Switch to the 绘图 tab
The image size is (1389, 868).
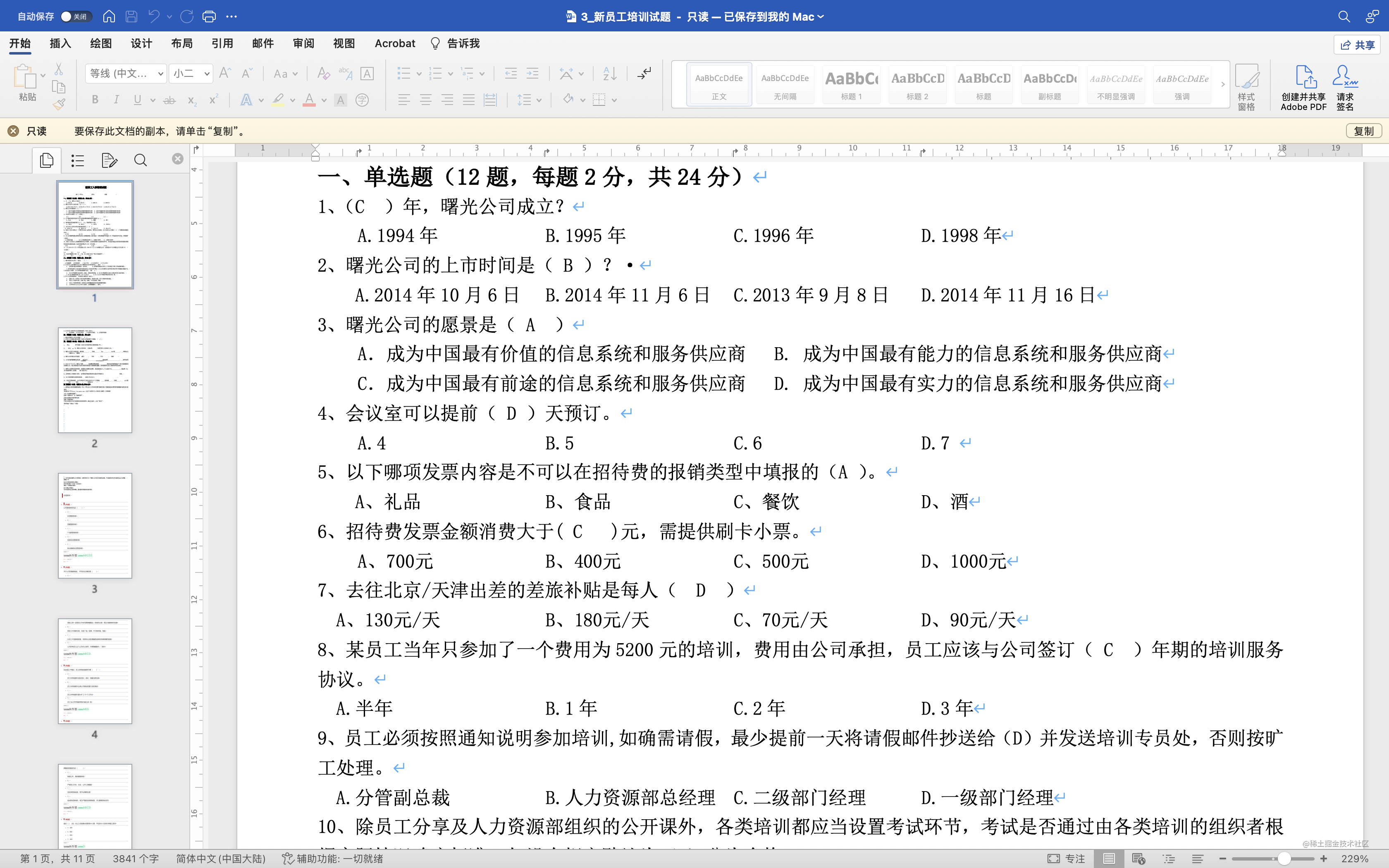coord(100,44)
